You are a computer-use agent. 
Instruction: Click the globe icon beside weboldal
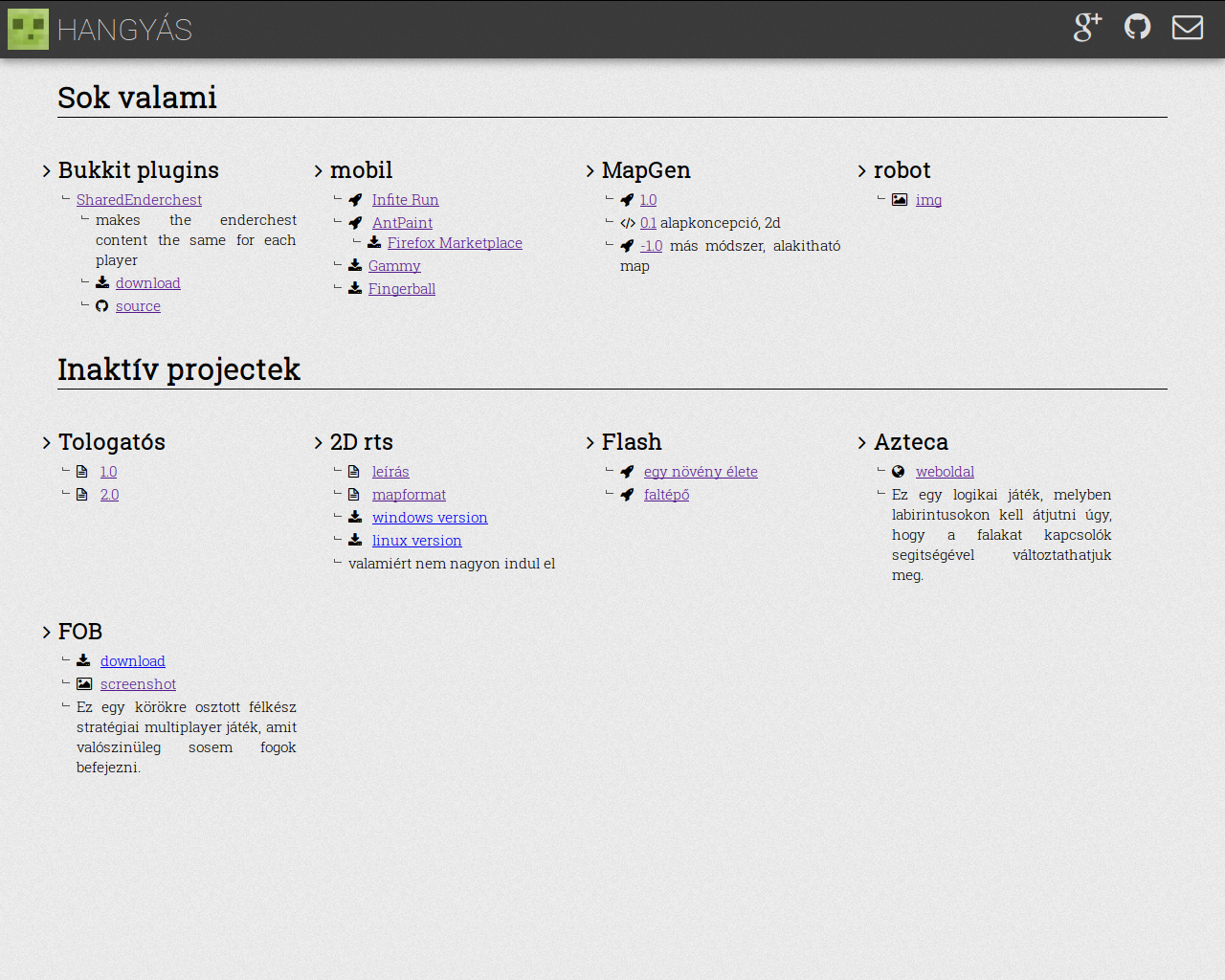tap(899, 472)
